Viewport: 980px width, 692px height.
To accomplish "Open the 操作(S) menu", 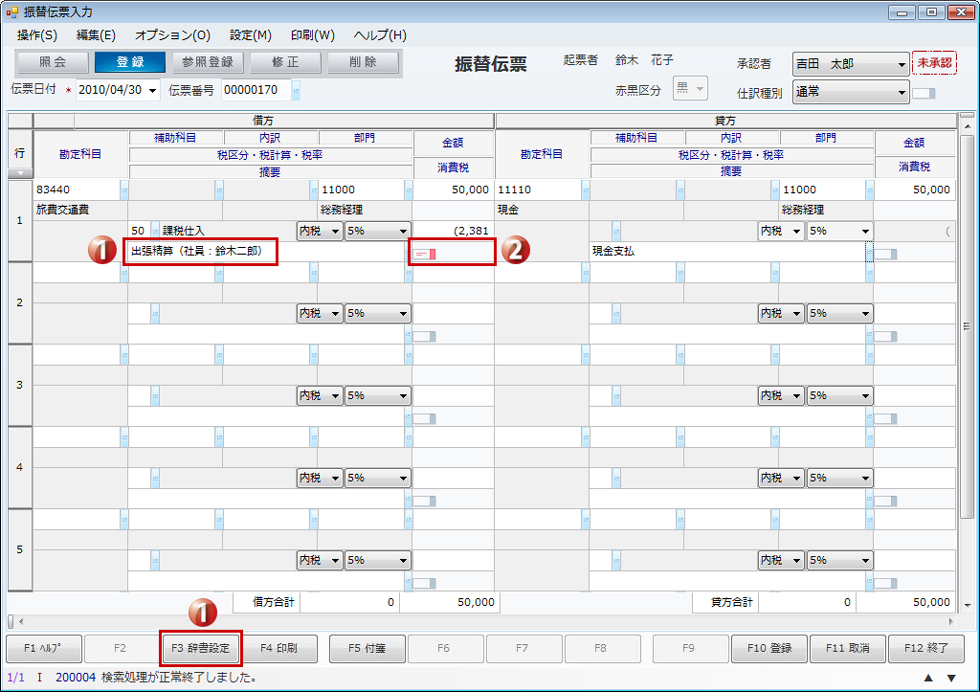I will pyautogui.click(x=38, y=36).
